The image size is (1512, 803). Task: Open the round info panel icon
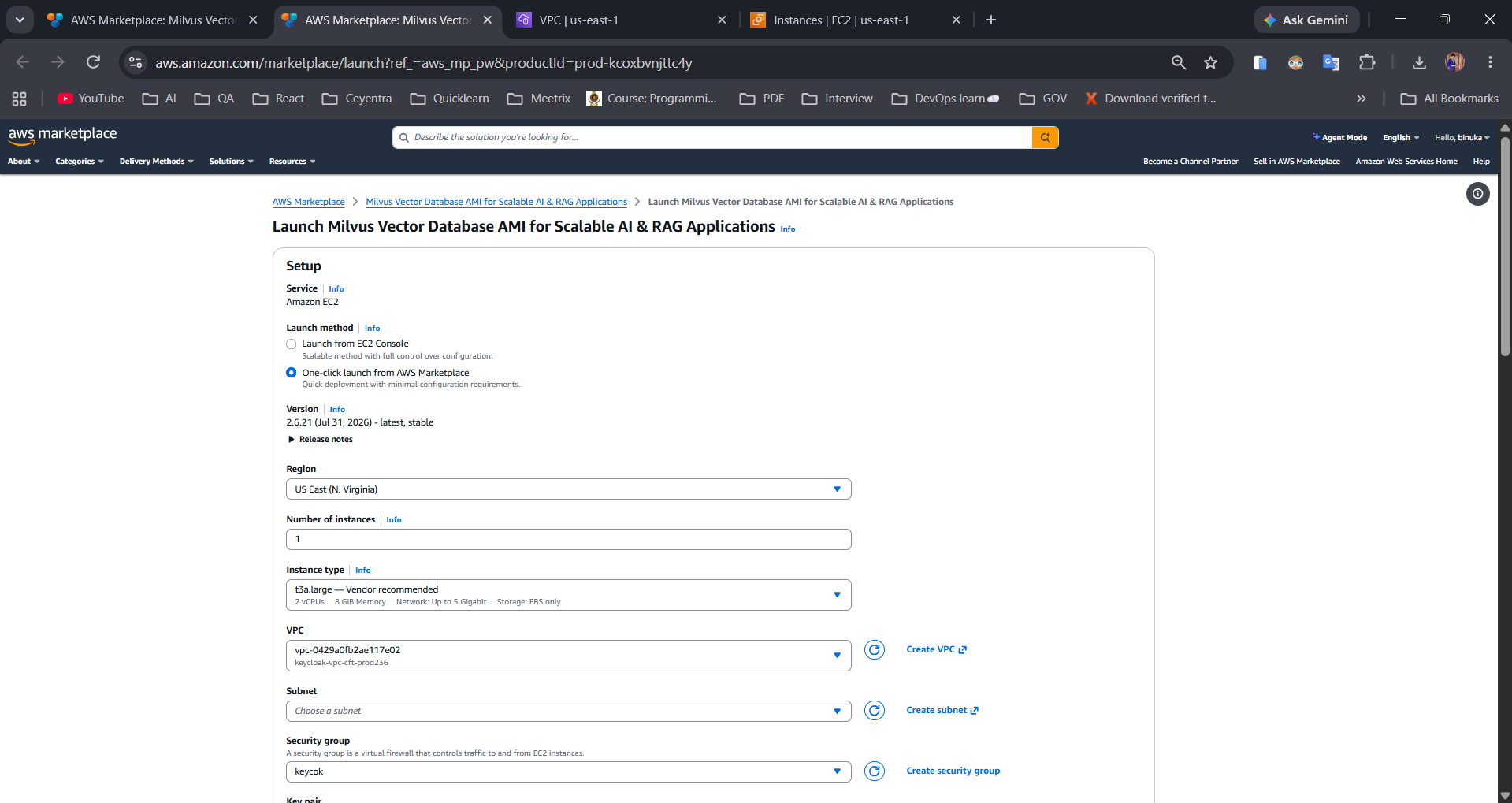[x=1478, y=194]
